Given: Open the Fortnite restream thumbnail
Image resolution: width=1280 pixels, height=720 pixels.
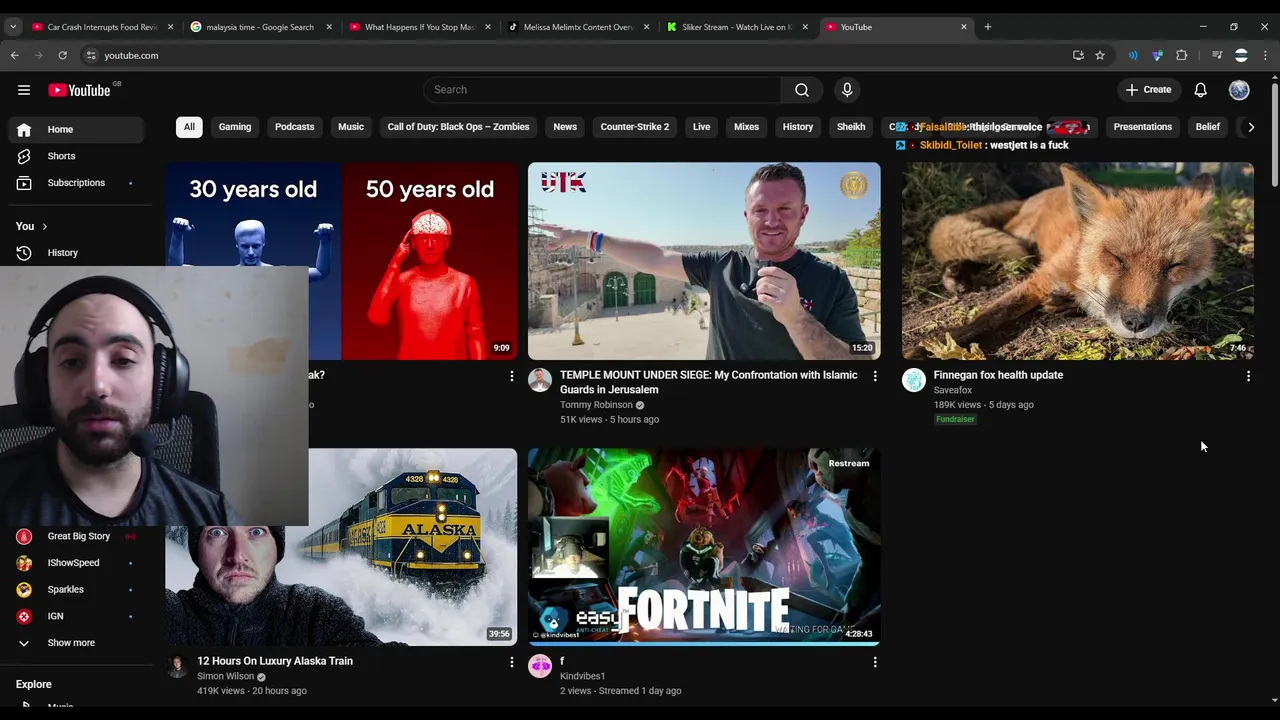Looking at the screenshot, I should point(704,546).
